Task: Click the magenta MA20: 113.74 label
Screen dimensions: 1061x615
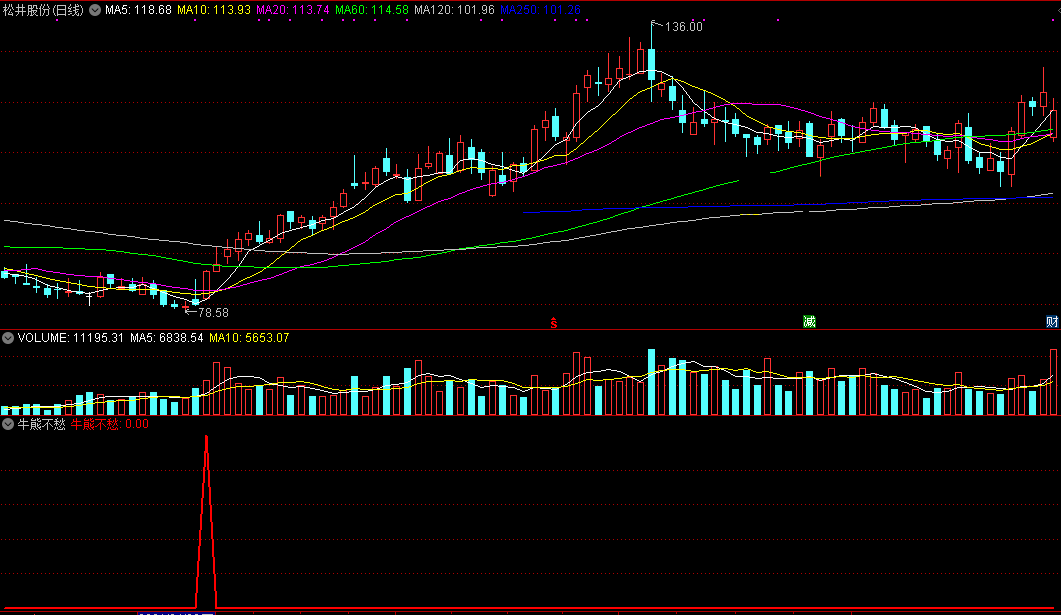Action: click(293, 10)
